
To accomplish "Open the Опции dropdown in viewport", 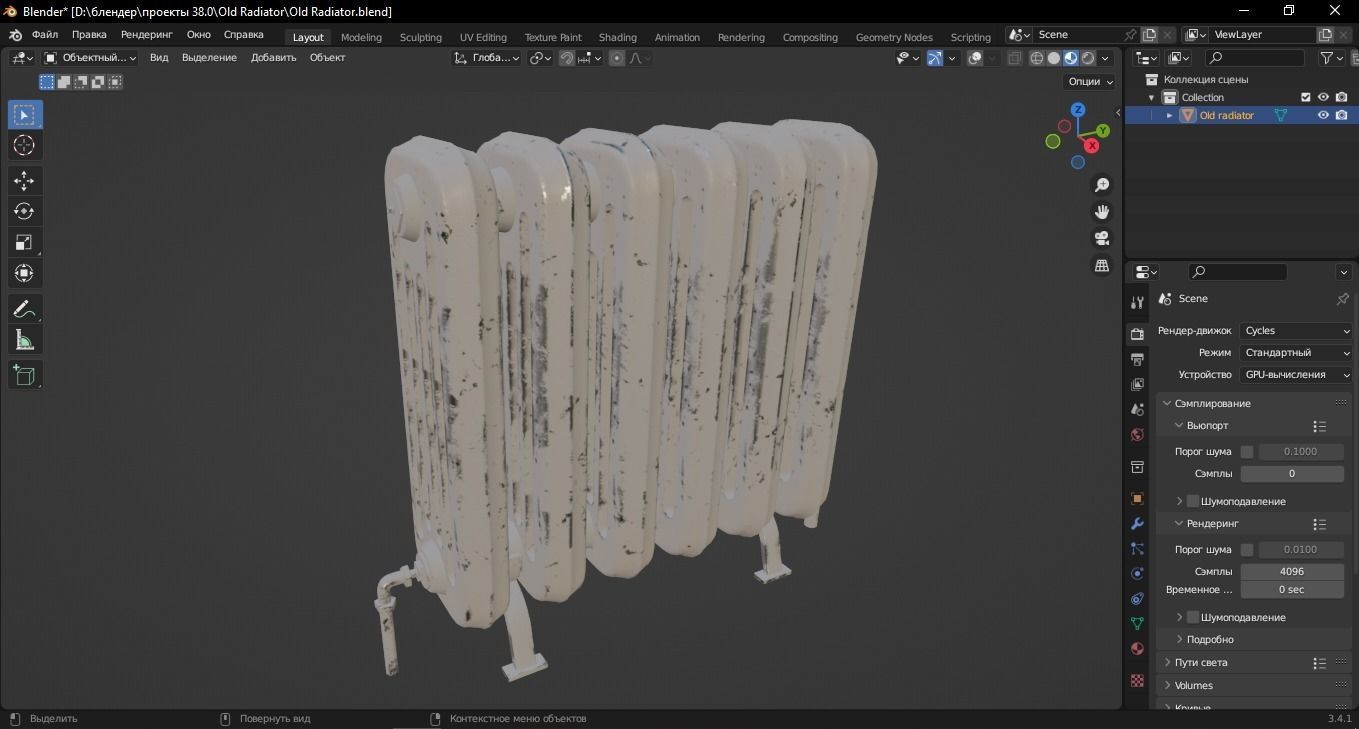I will (1090, 82).
